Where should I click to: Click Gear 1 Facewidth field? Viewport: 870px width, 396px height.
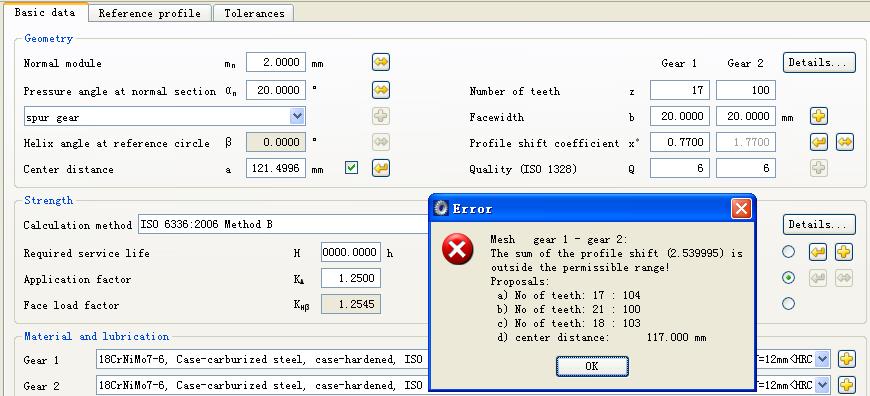coord(680,116)
